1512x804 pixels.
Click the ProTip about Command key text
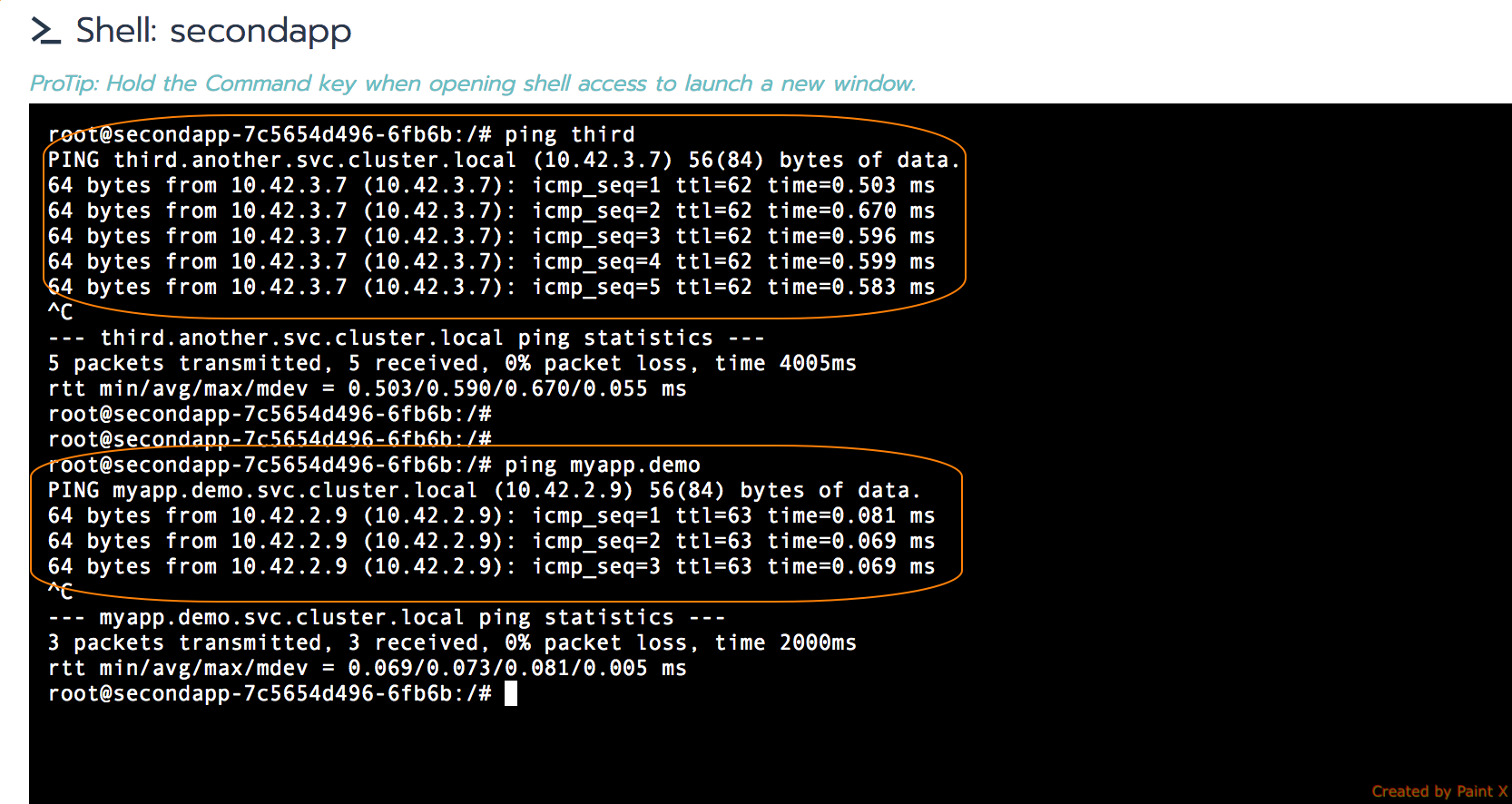pyautogui.click(x=473, y=83)
